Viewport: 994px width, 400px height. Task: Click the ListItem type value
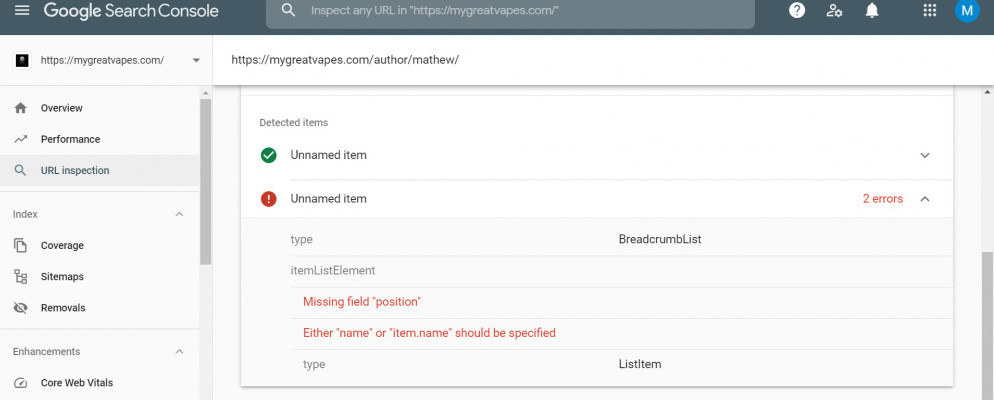[x=640, y=365]
